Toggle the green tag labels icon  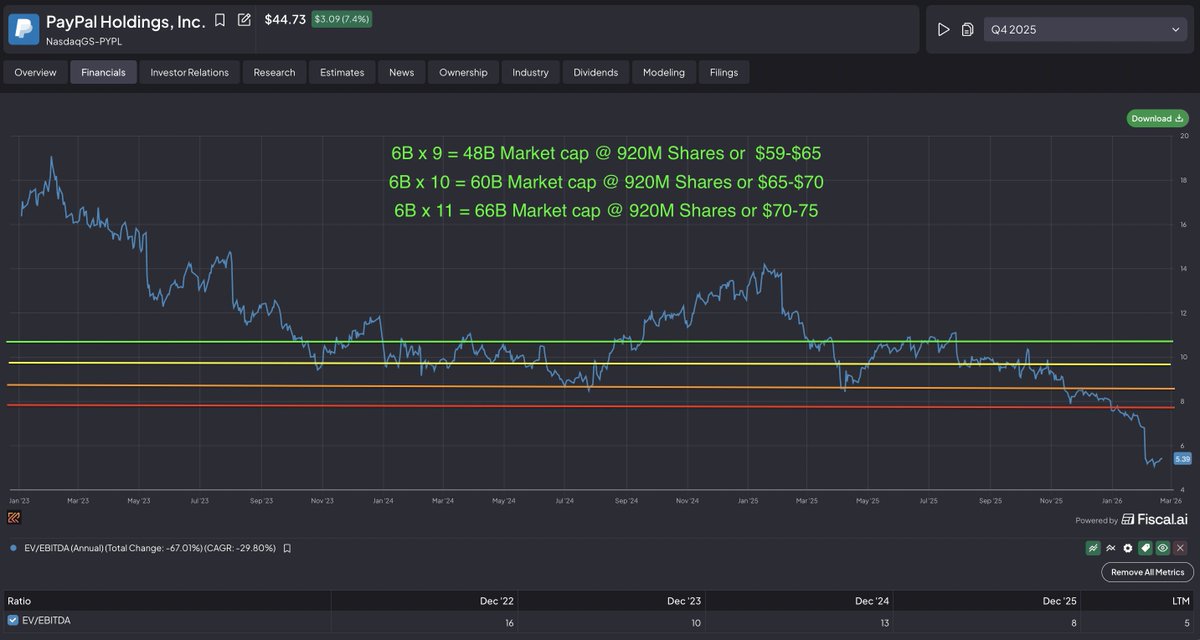coord(1145,548)
